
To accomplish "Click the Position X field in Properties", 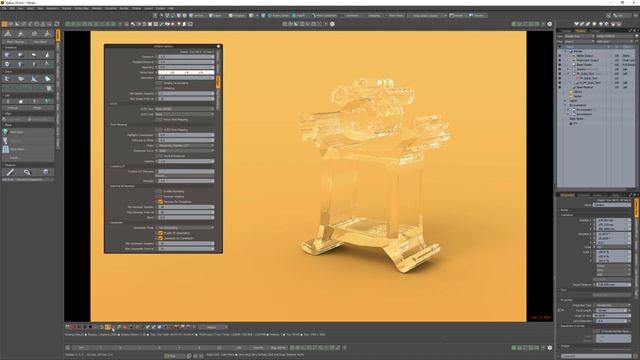I will point(613,220).
